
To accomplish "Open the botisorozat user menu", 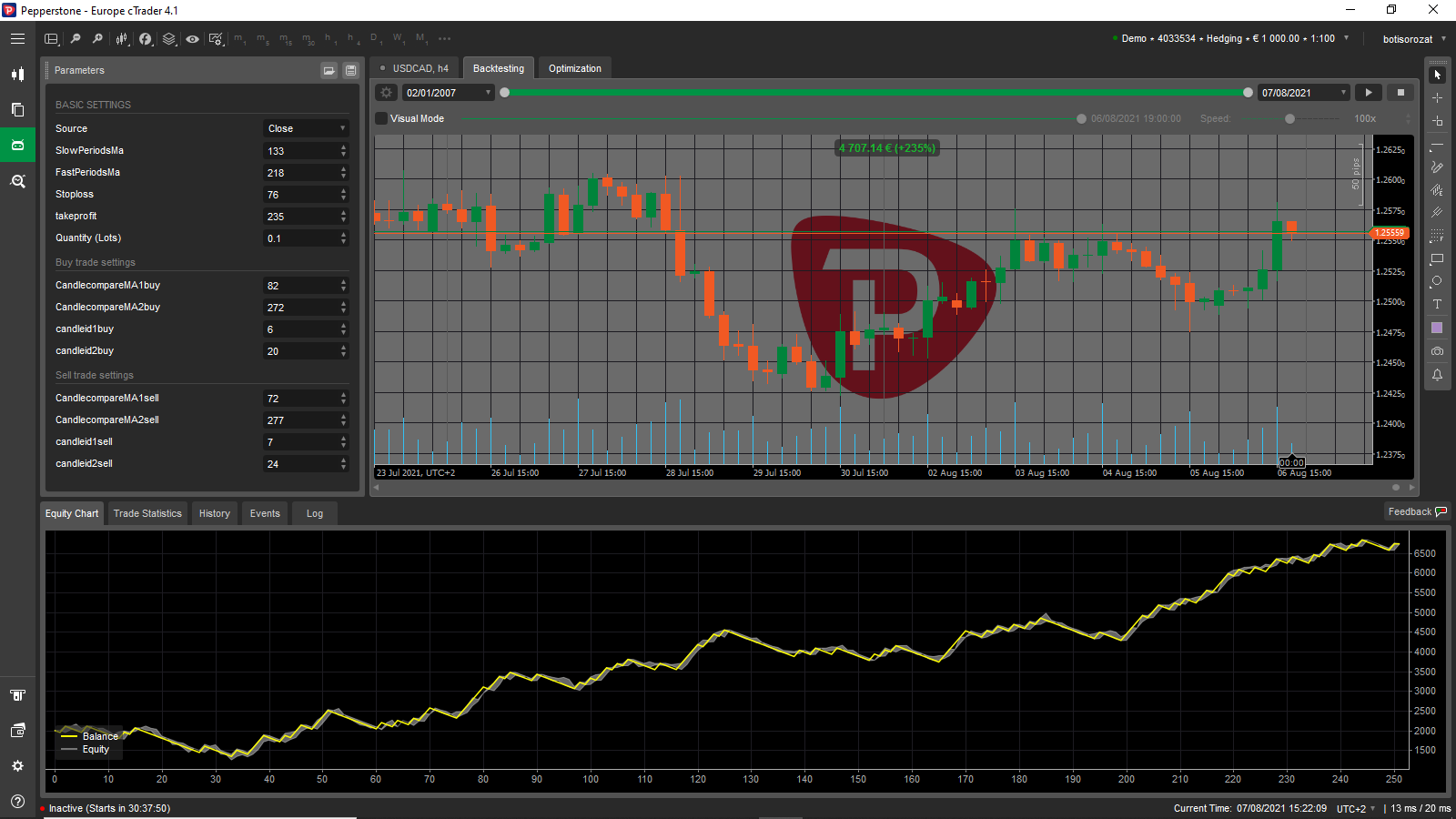I will click(1414, 39).
